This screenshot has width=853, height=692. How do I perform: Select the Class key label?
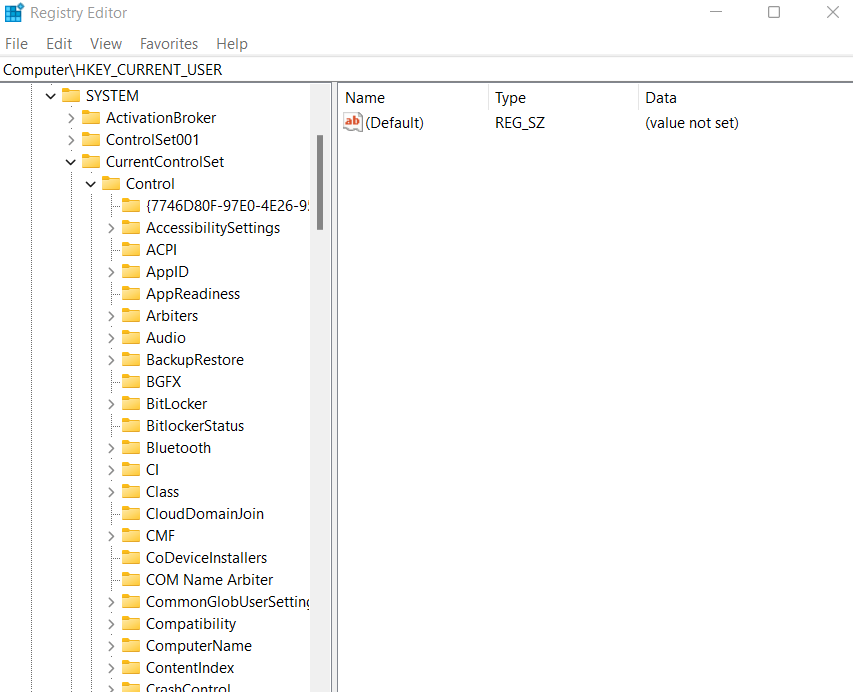pyautogui.click(x=162, y=492)
